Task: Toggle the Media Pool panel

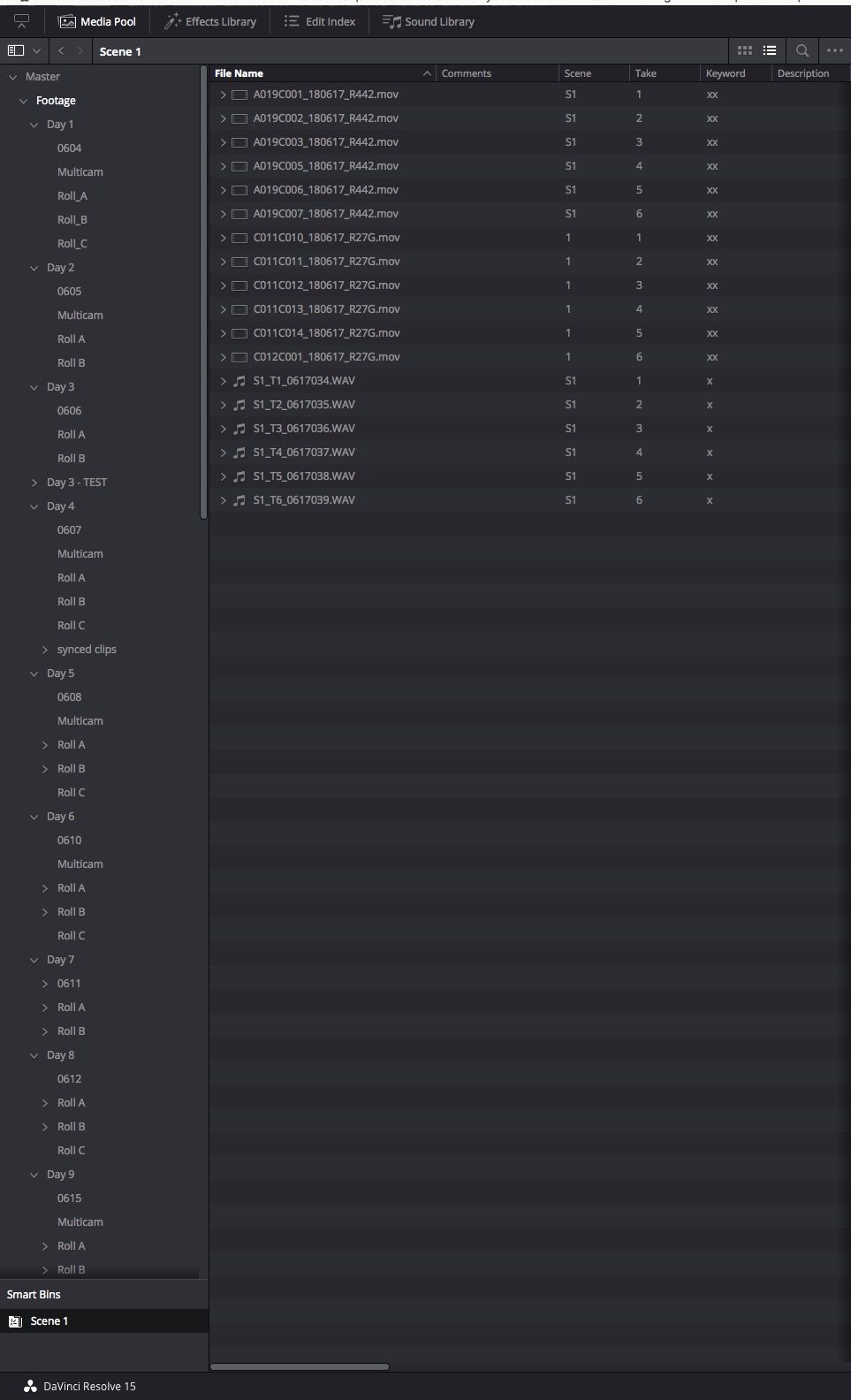Action: click(x=97, y=21)
